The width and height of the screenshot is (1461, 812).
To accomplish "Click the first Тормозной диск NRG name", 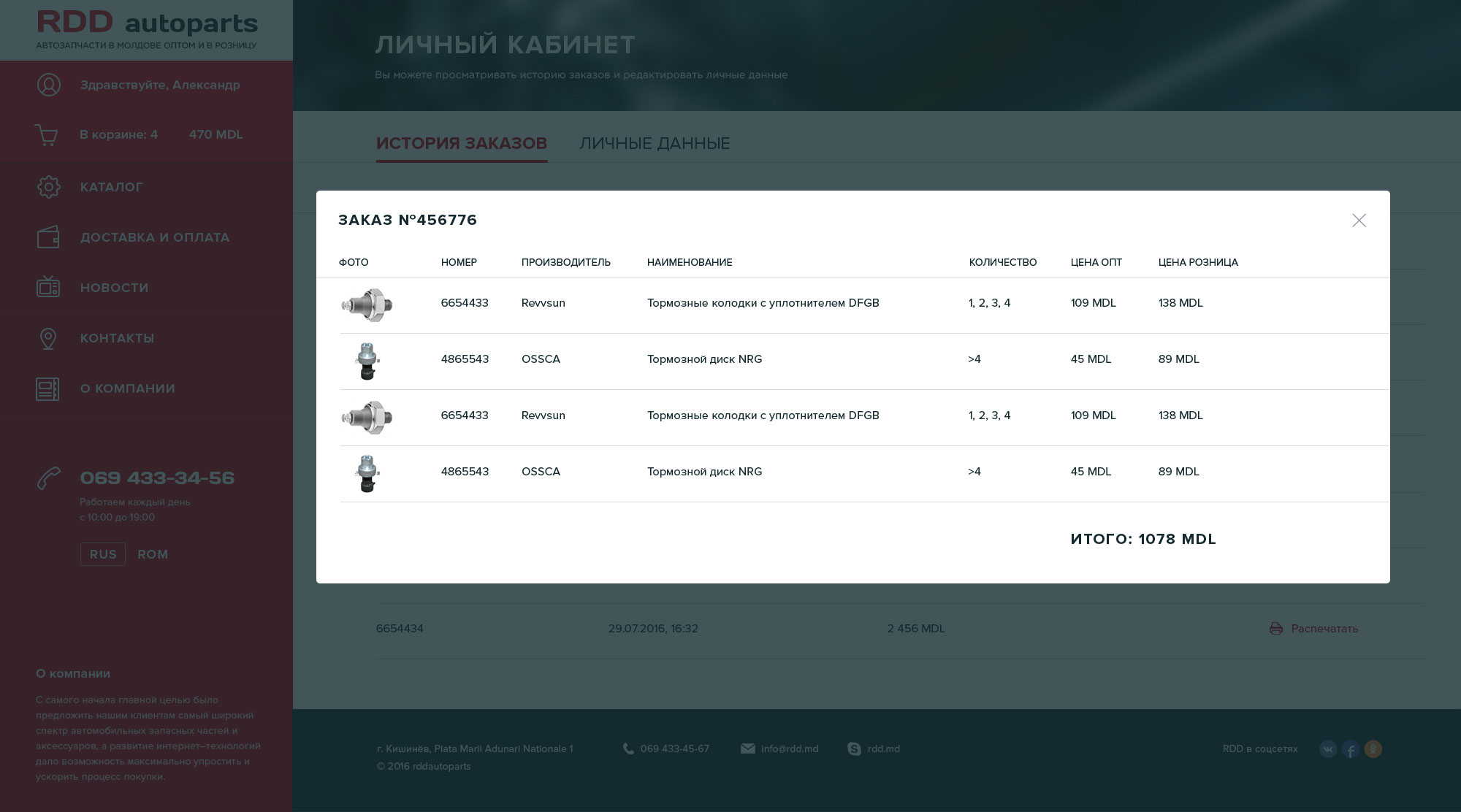I will click(x=705, y=359).
